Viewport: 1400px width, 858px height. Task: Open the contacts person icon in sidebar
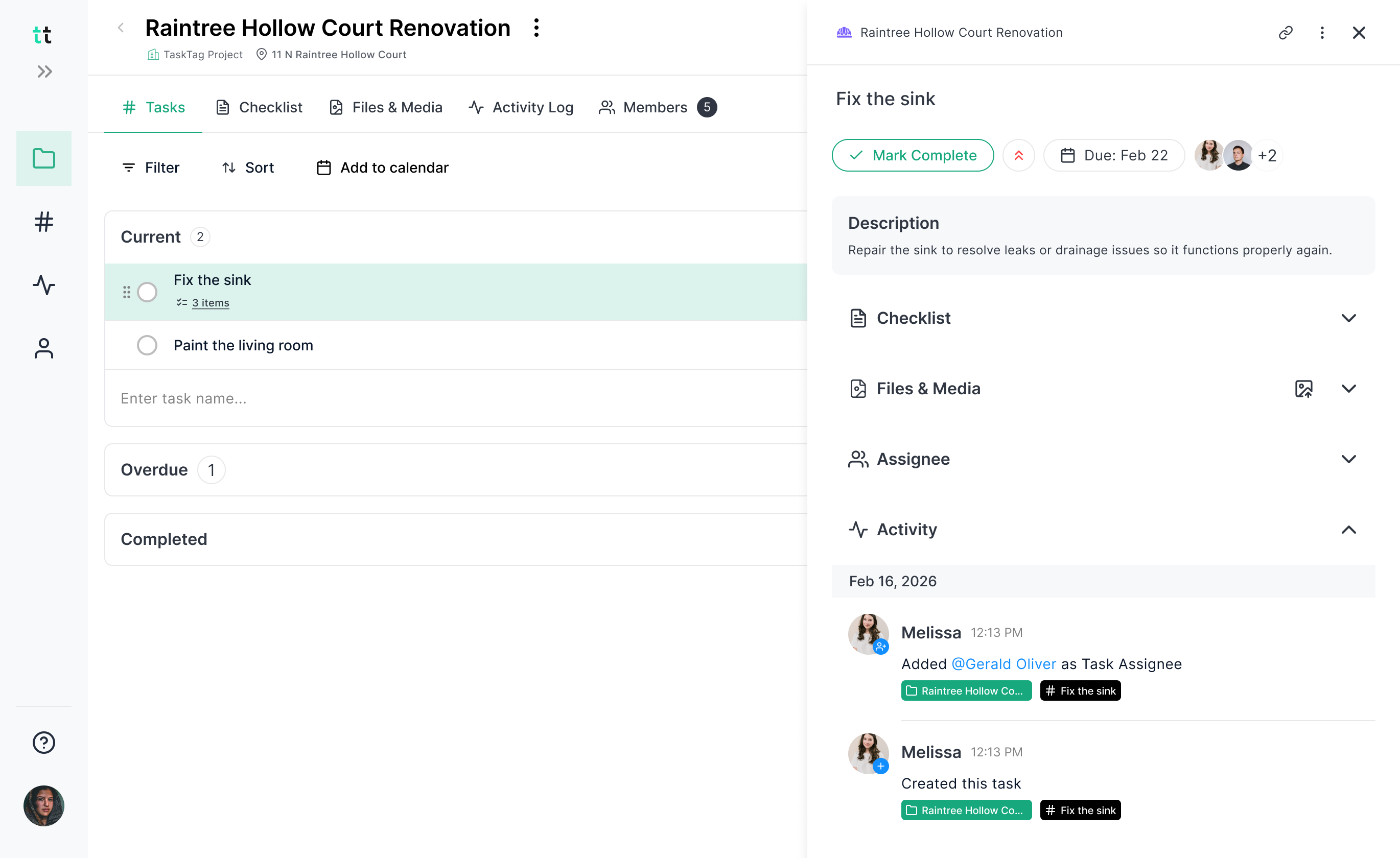pyautogui.click(x=44, y=348)
